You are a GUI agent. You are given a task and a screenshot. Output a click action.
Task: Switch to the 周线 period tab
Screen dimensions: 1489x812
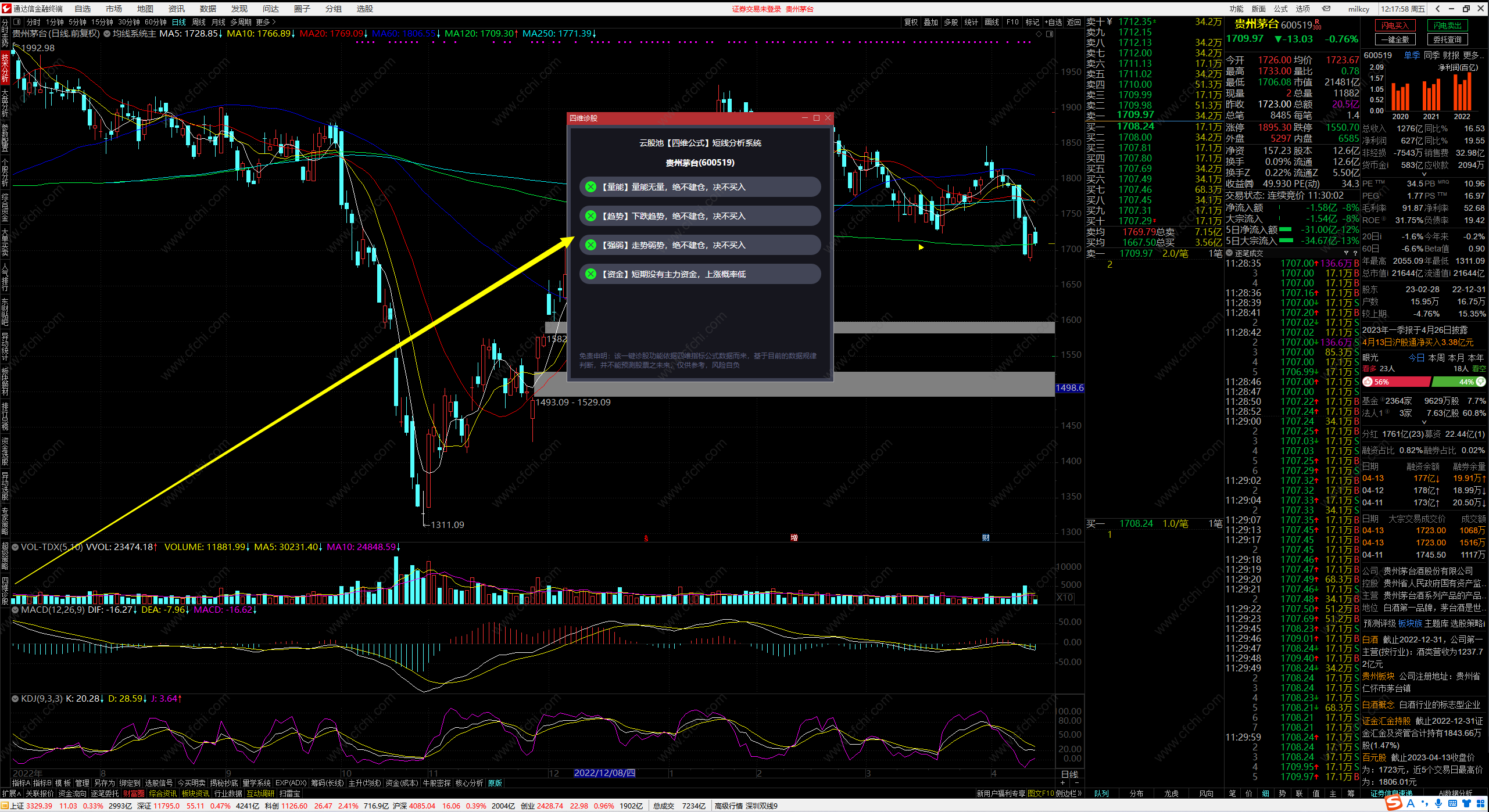[x=199, y=22]
